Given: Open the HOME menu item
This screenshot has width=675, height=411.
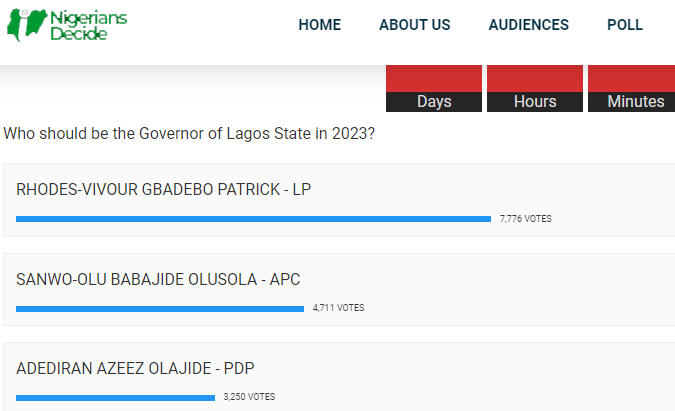Looking at the screenshot, I should click(x=319, y=25).
